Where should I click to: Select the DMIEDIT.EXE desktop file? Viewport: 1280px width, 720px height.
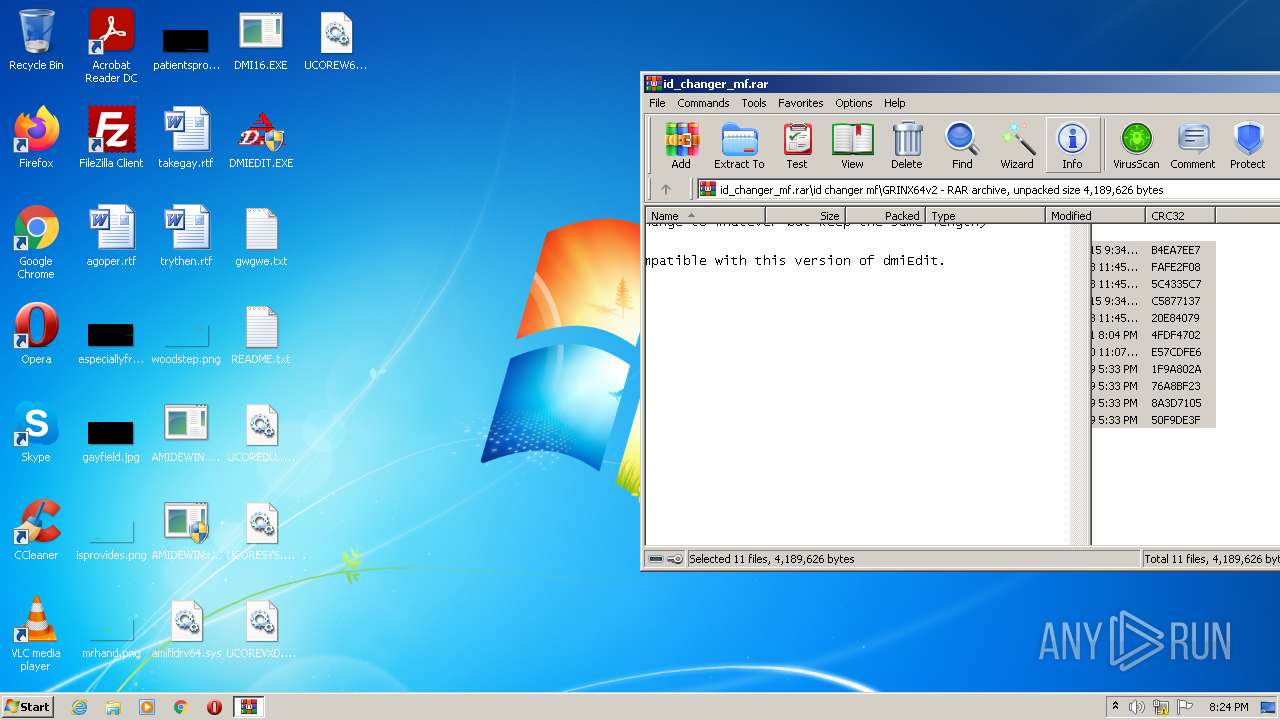point(261,139)
